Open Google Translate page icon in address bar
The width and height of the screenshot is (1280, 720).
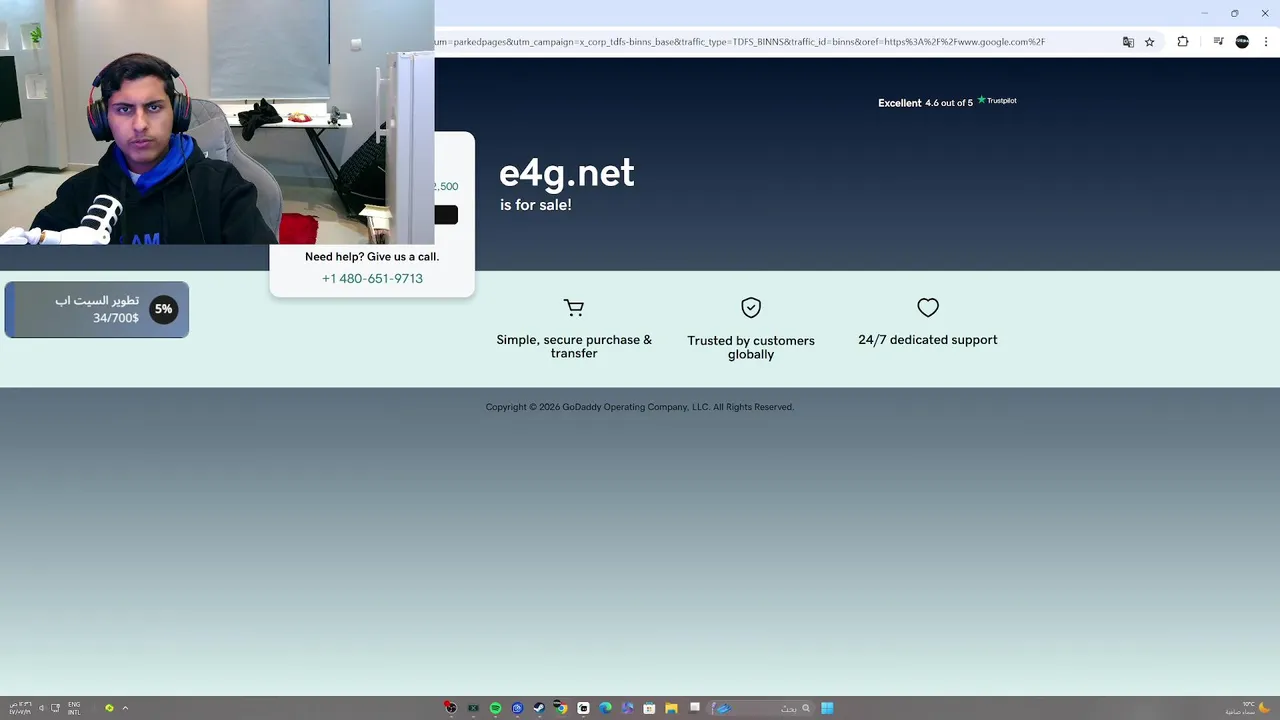click(x=1128, y=42)
